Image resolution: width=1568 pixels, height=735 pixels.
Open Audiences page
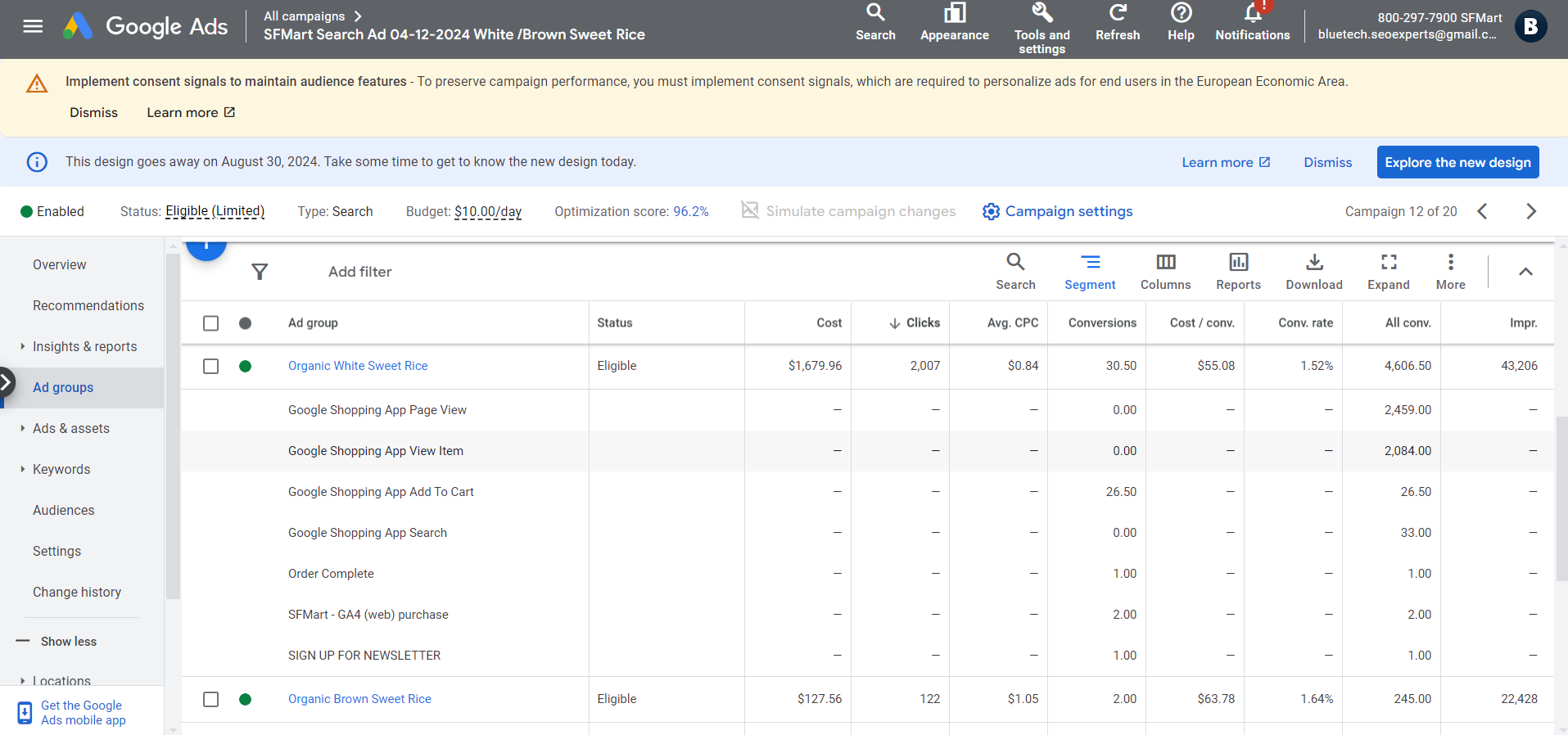(x=63, y=510)
